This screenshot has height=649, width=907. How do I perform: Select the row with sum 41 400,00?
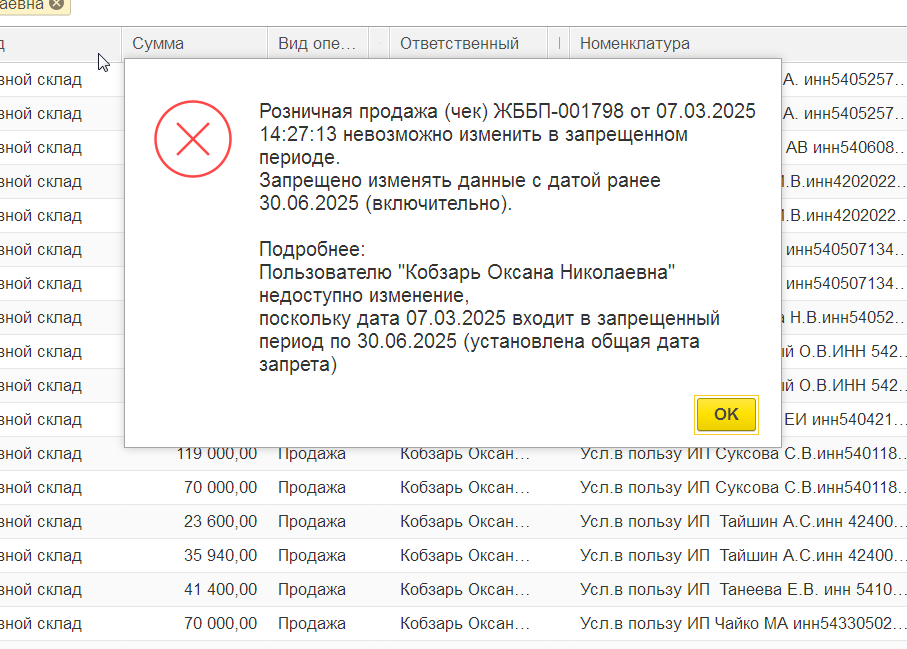coord(454,589)
